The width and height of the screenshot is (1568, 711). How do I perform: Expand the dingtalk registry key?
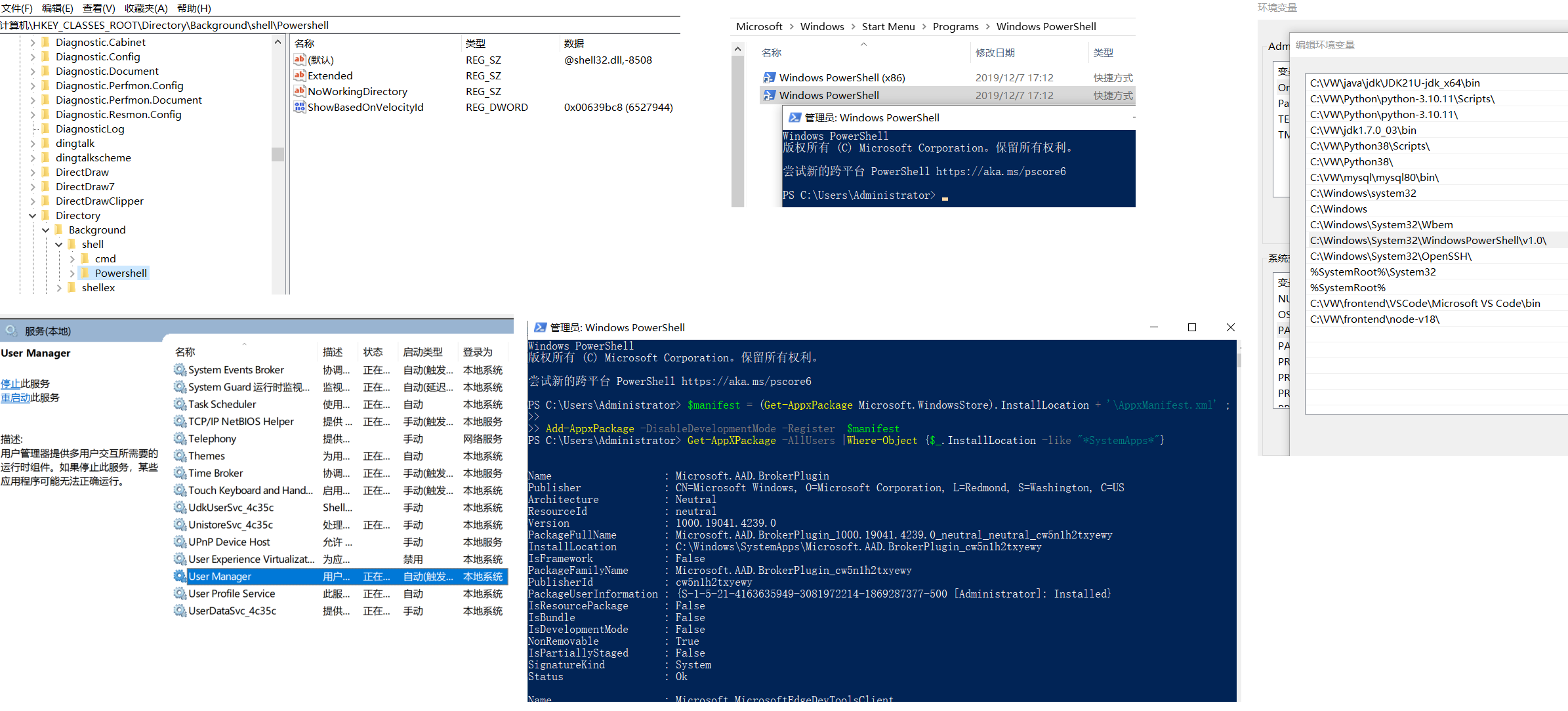(x=33, y=143)
